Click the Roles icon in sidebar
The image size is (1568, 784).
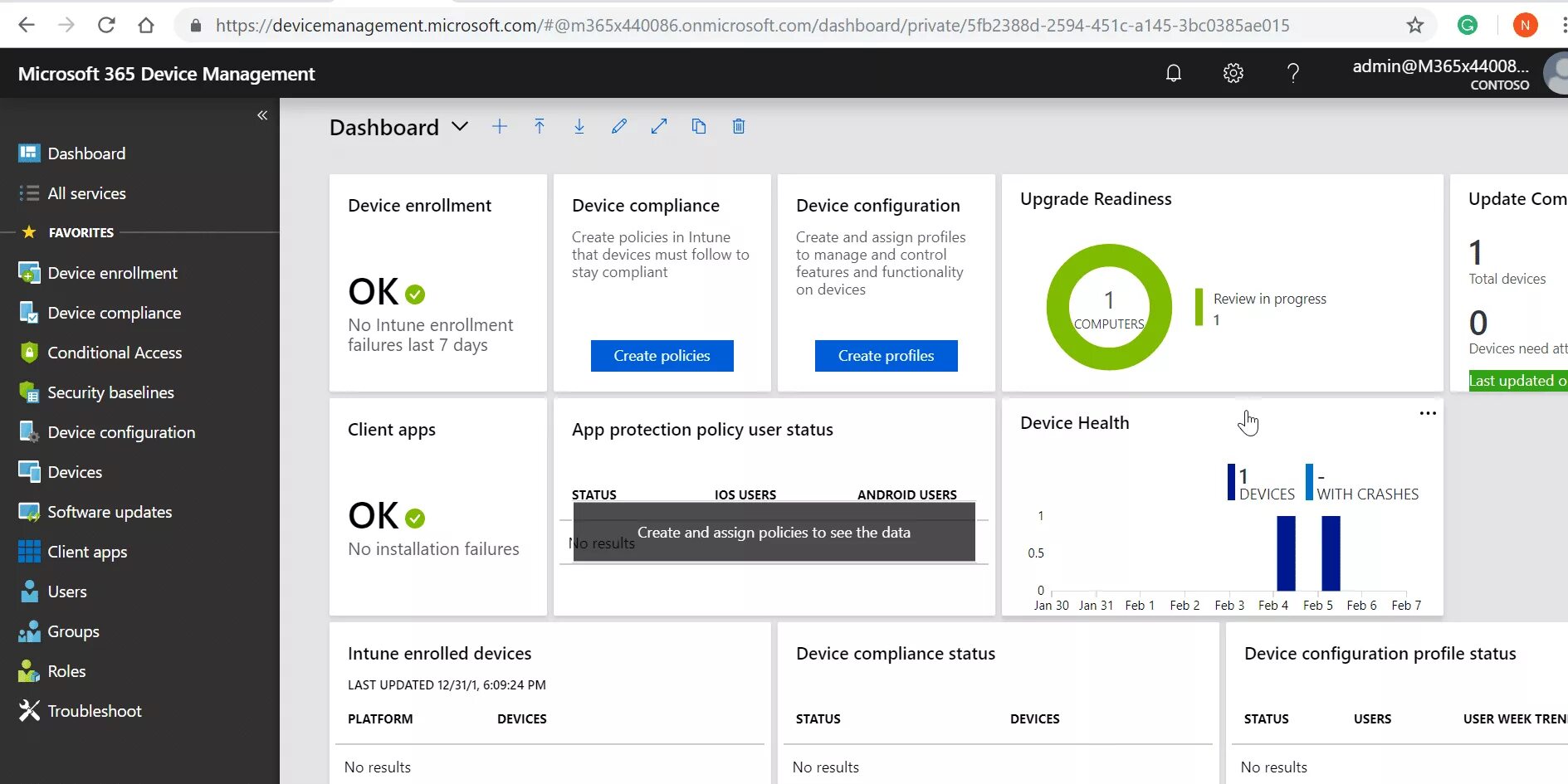29,671
